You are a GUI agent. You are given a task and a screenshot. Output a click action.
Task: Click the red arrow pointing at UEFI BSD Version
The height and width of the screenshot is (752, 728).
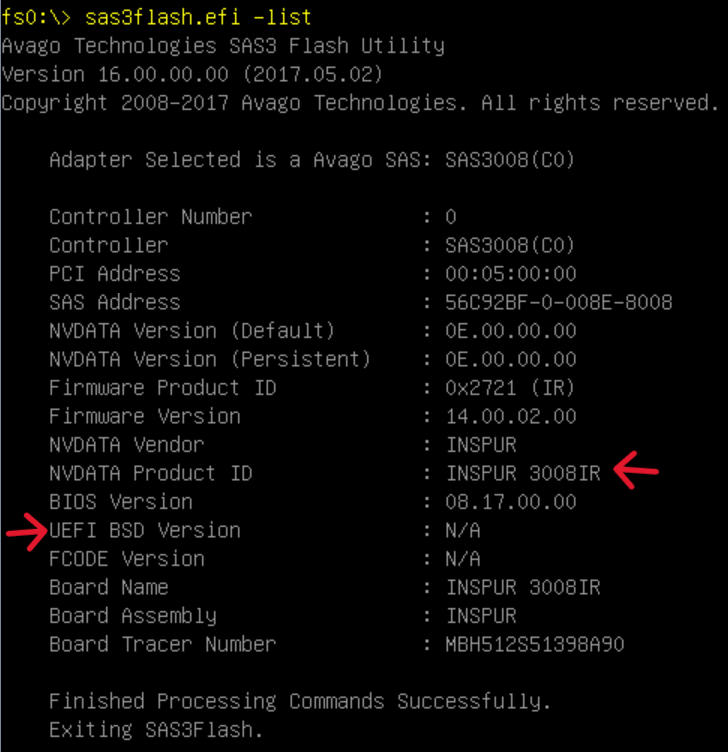pyautogui.click(x=27, y=530)
